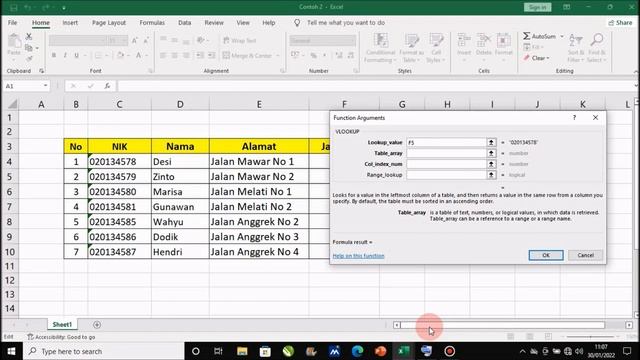Image resolution: width=640 pixels, height=360 pixels.
Task: Open the Windows Start menu
Action: pos(11,351)
